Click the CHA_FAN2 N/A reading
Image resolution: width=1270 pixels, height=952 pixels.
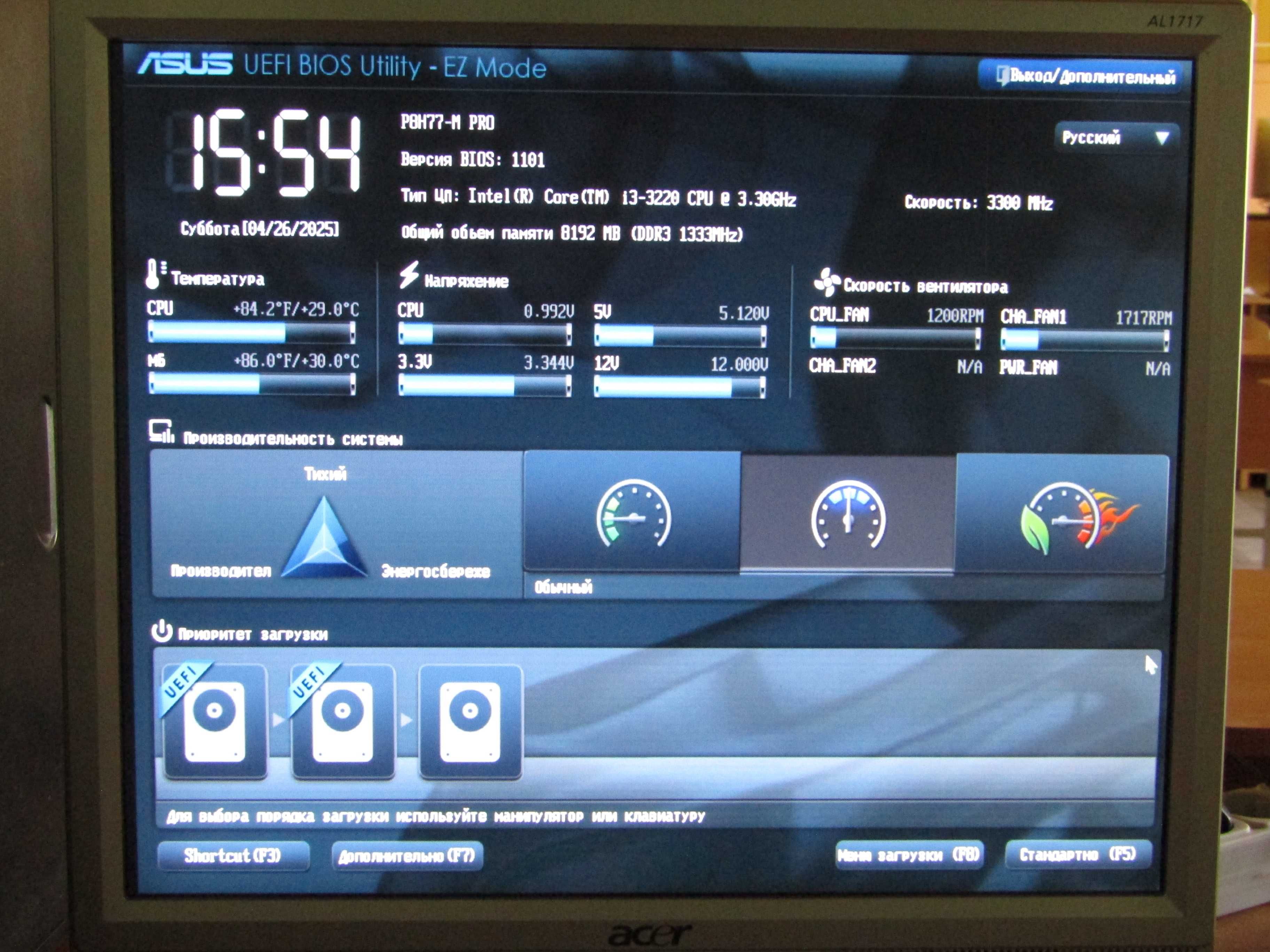896,366
